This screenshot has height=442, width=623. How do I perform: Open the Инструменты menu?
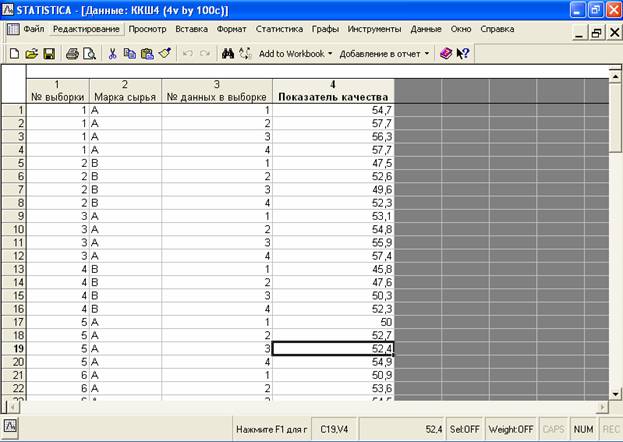click(x=374, y=29)
